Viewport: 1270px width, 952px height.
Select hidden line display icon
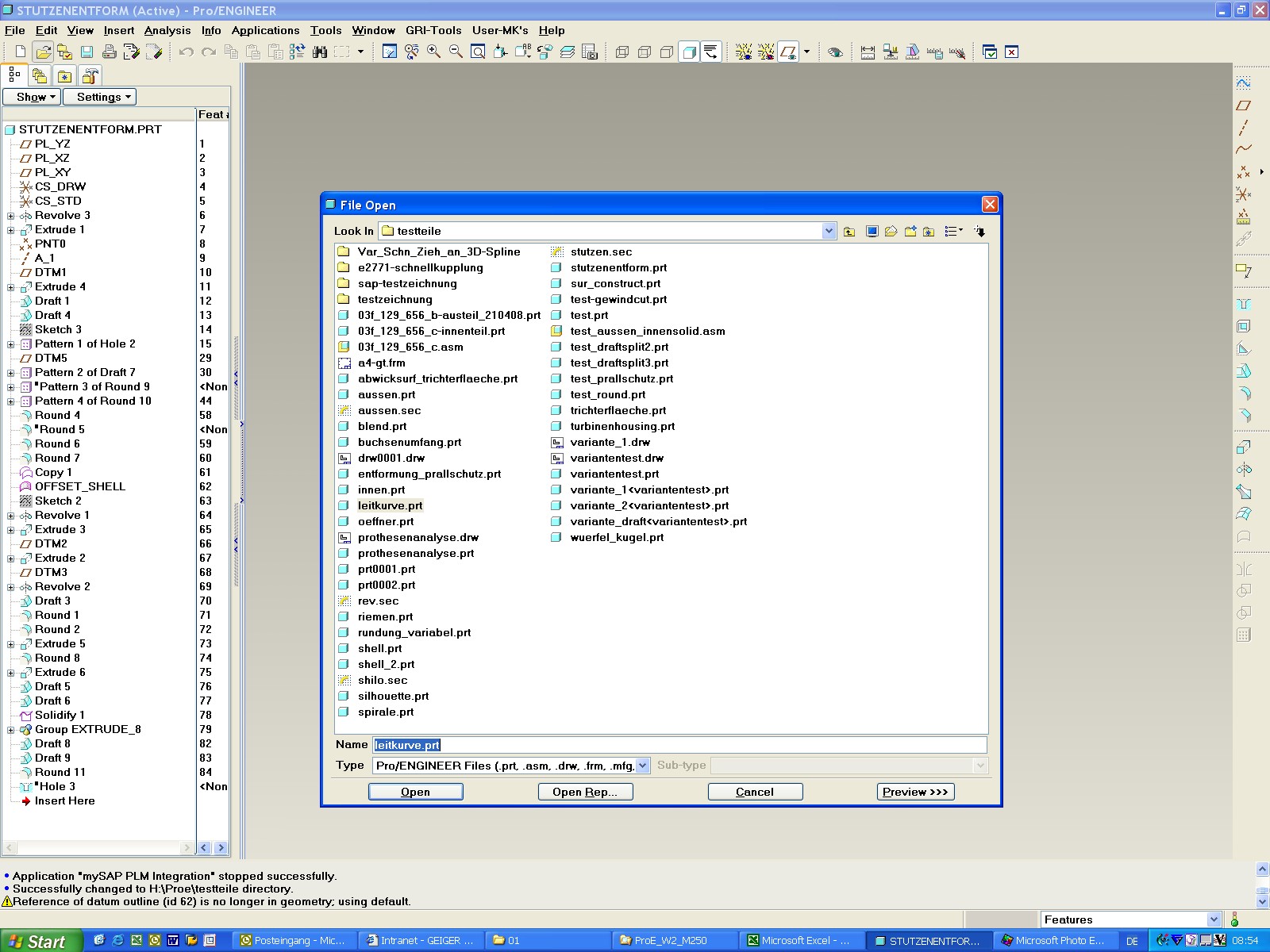pyautogui.click(x=645, y=52)
